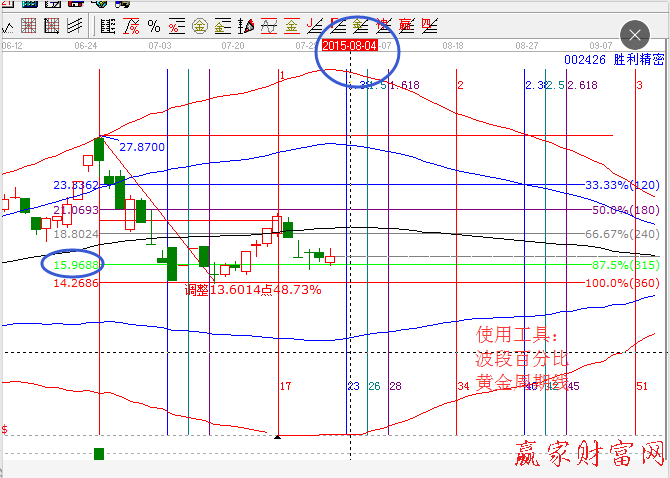Screen dimensions: 670x478
Task: Select the zigzag wave line drawing tool
Action: [7, 25]
